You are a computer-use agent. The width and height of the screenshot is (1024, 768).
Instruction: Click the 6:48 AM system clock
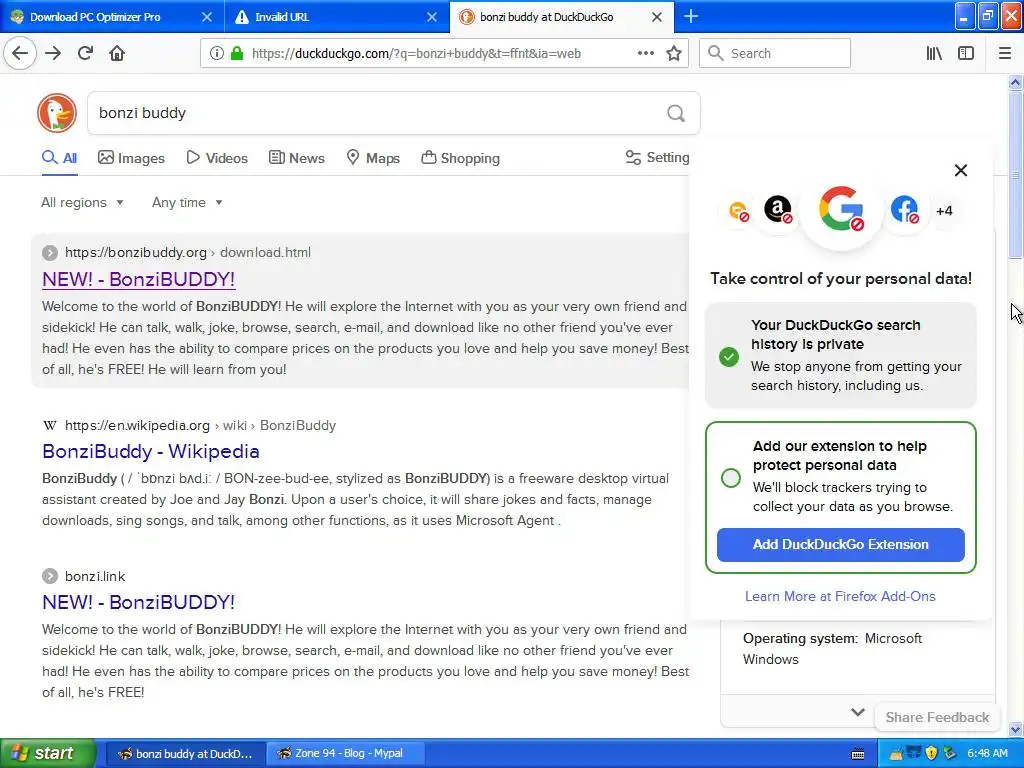pyautogui.click(x=987, y=754)
